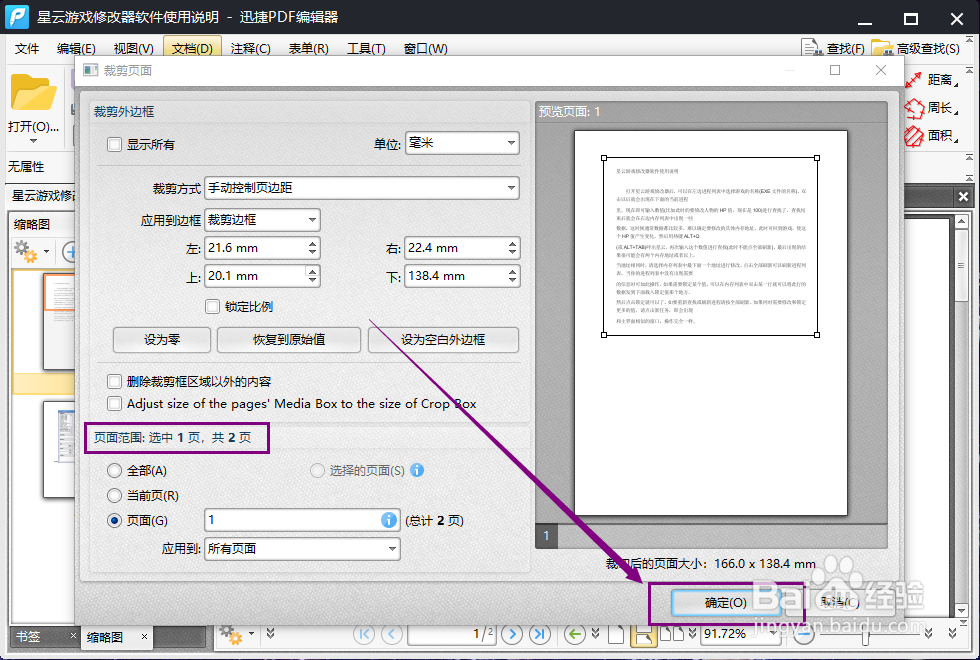Click the zoom slider handle in status bar
The height and width of the screenshot is (660, 980).
(x=865, y=635)
